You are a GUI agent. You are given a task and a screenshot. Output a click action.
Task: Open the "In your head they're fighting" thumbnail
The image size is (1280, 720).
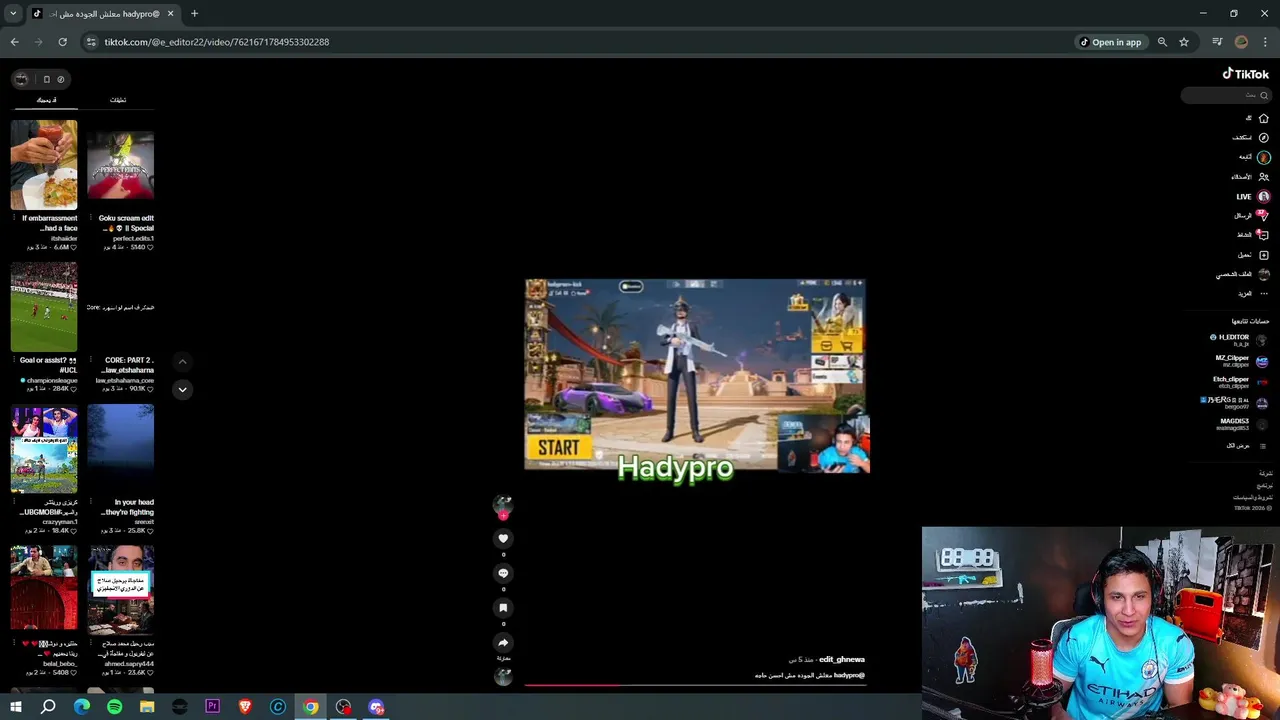pyautogui.click(x=120, y=449)
